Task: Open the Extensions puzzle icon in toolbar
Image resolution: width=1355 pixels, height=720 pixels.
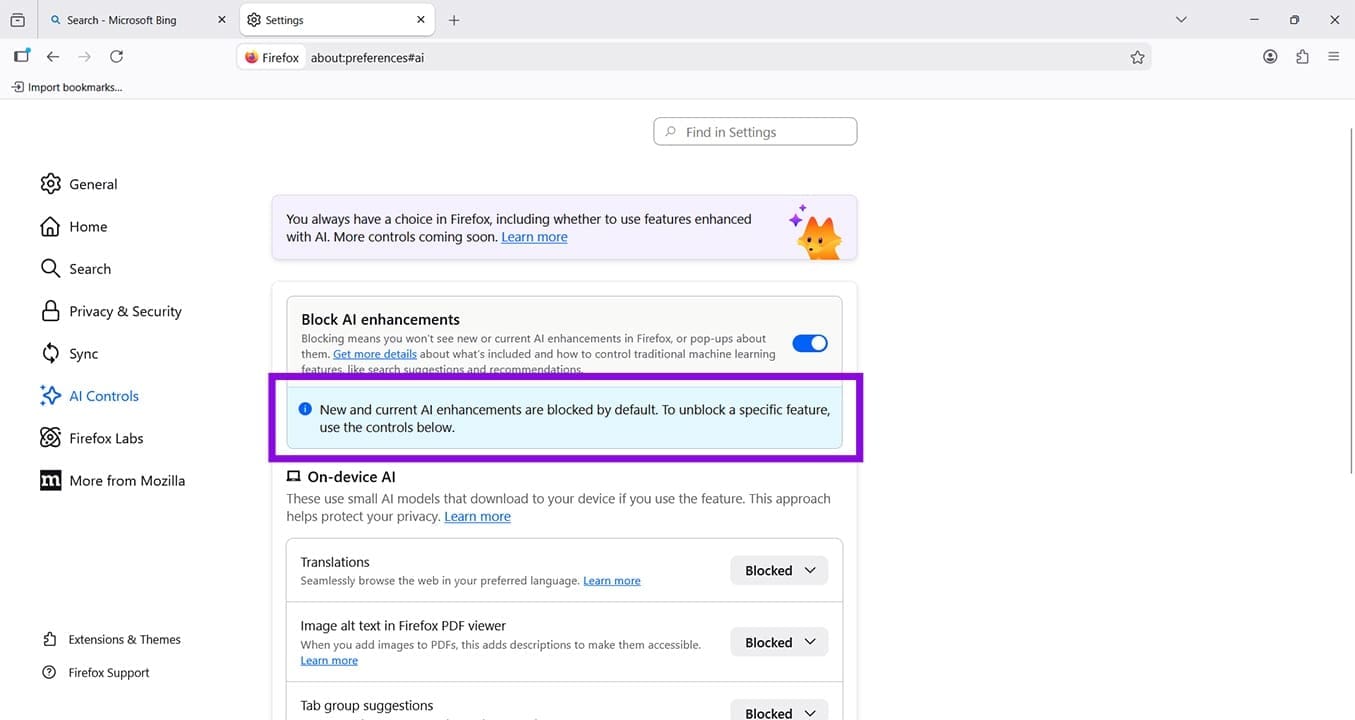Action: coord(1302,57)
